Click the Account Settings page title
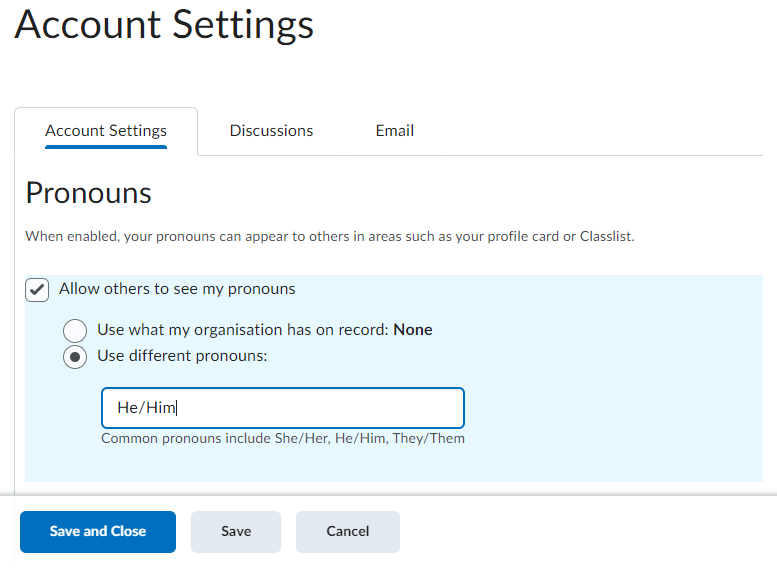The height and width of the screenshot is (569, 777). click(x=164, y=24)
